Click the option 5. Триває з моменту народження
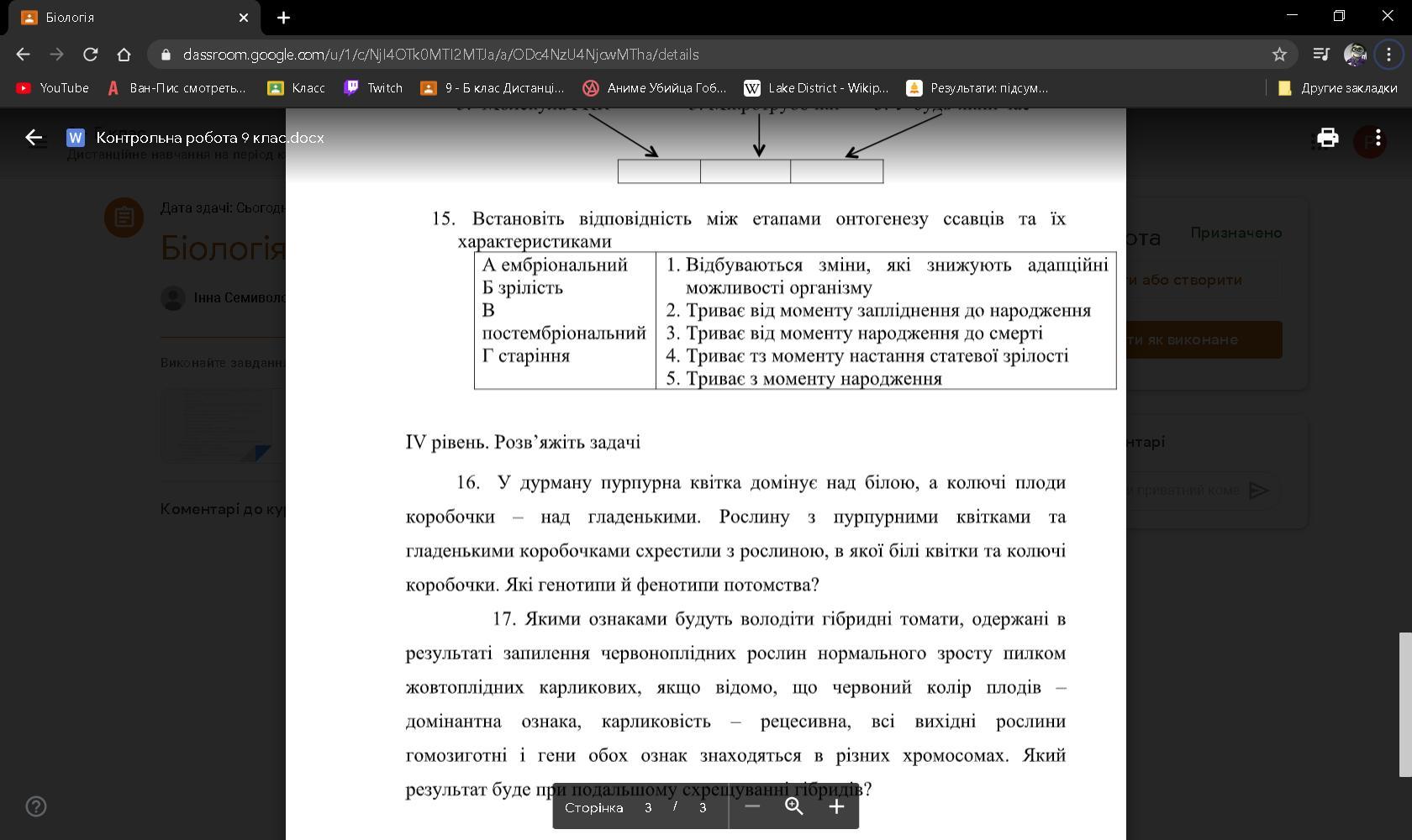1412x840 pixels. [804, 379]
